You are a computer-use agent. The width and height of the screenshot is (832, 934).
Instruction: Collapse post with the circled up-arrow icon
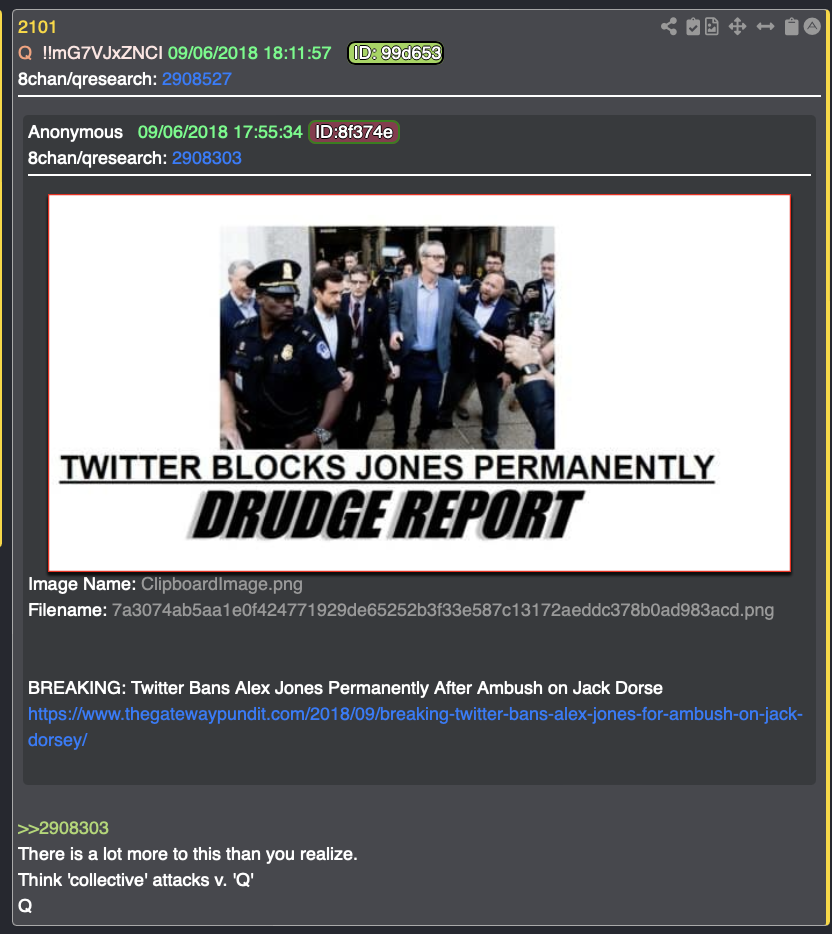click(812, 26)
